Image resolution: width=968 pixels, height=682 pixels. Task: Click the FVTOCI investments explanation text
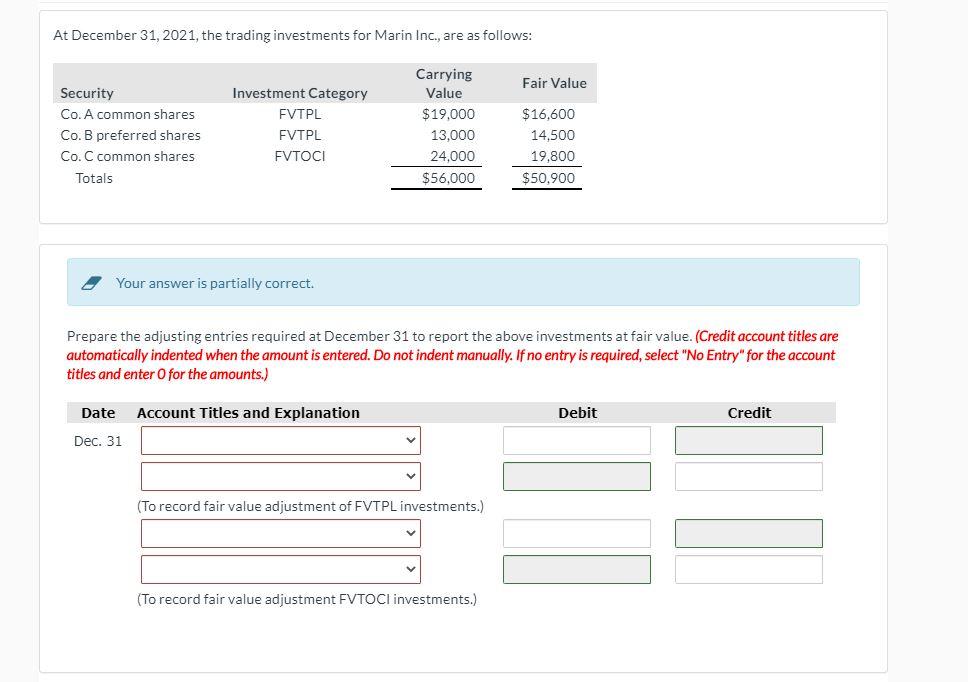coord(307,599)
